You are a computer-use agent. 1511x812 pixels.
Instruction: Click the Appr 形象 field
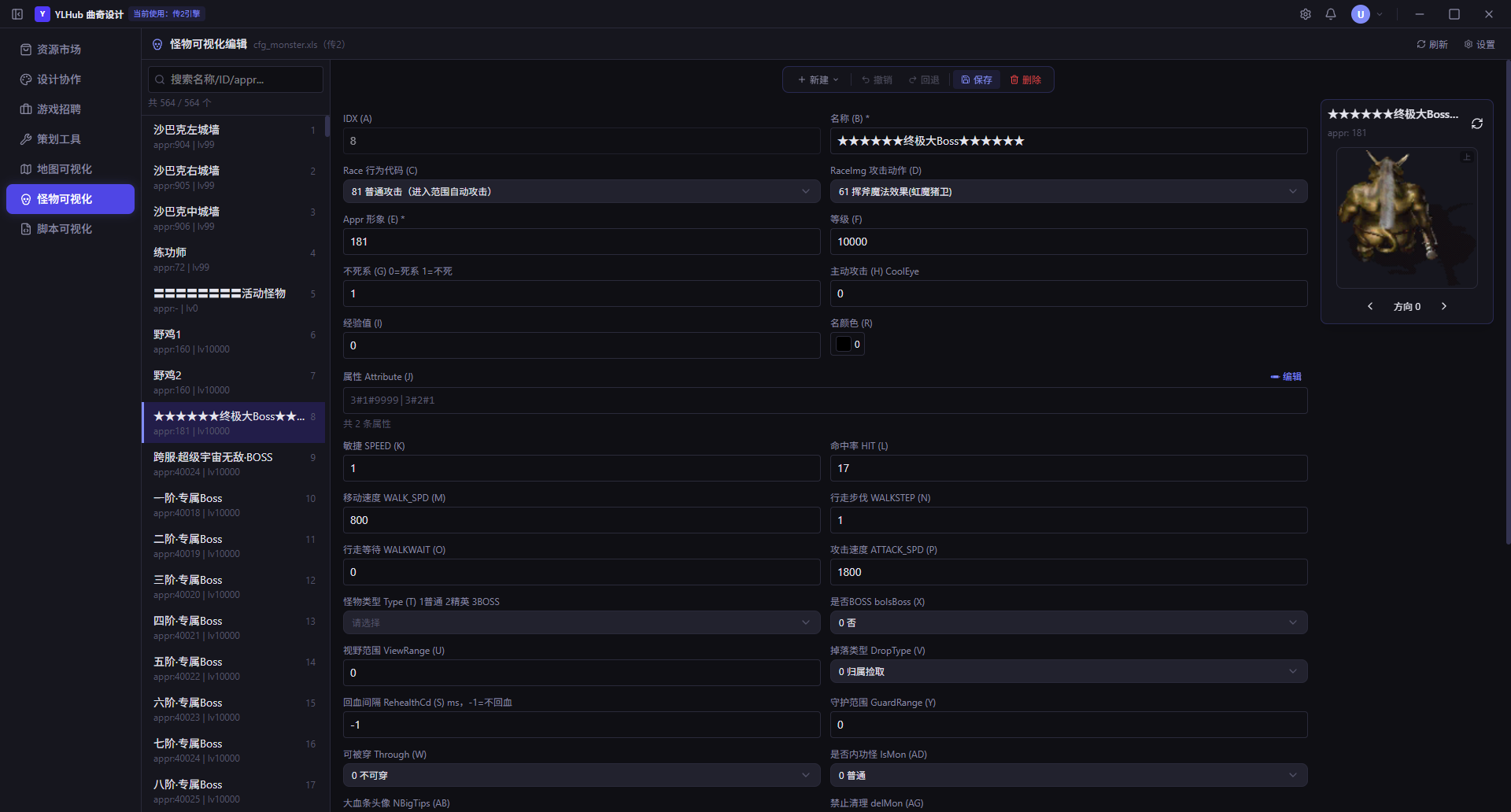pyautogui.click(x=582, y=242)
